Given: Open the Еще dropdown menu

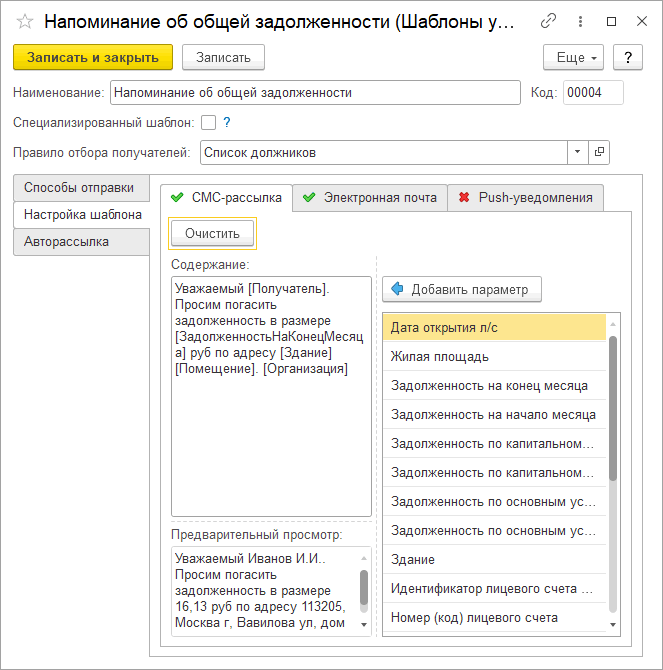Looking at the screenshot, I should click(574, 57).
